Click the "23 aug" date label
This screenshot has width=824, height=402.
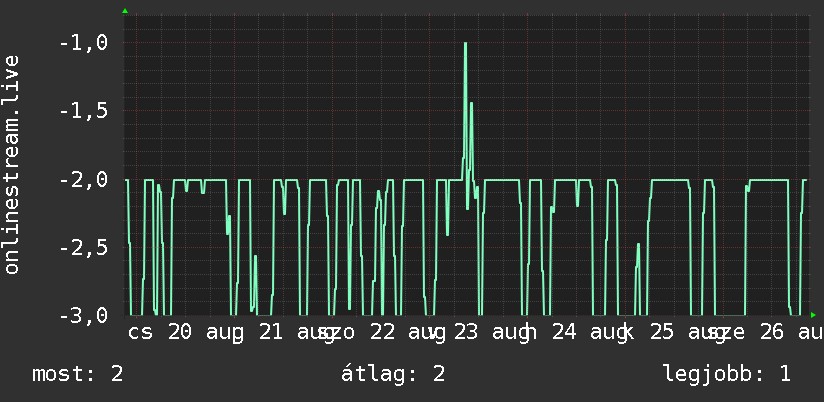(x=492, y=333)
